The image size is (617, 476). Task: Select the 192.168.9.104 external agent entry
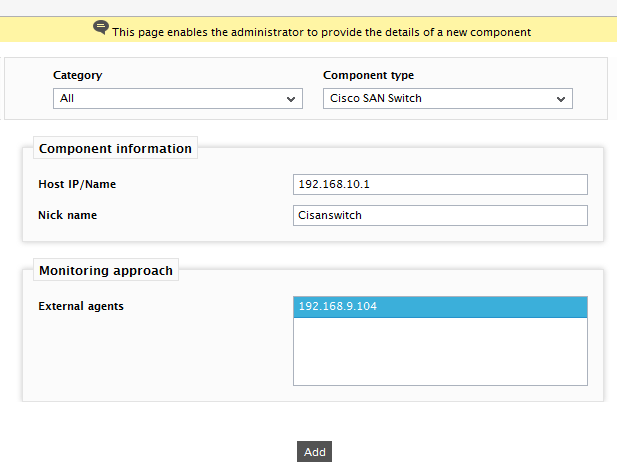[x=440, y=307]
